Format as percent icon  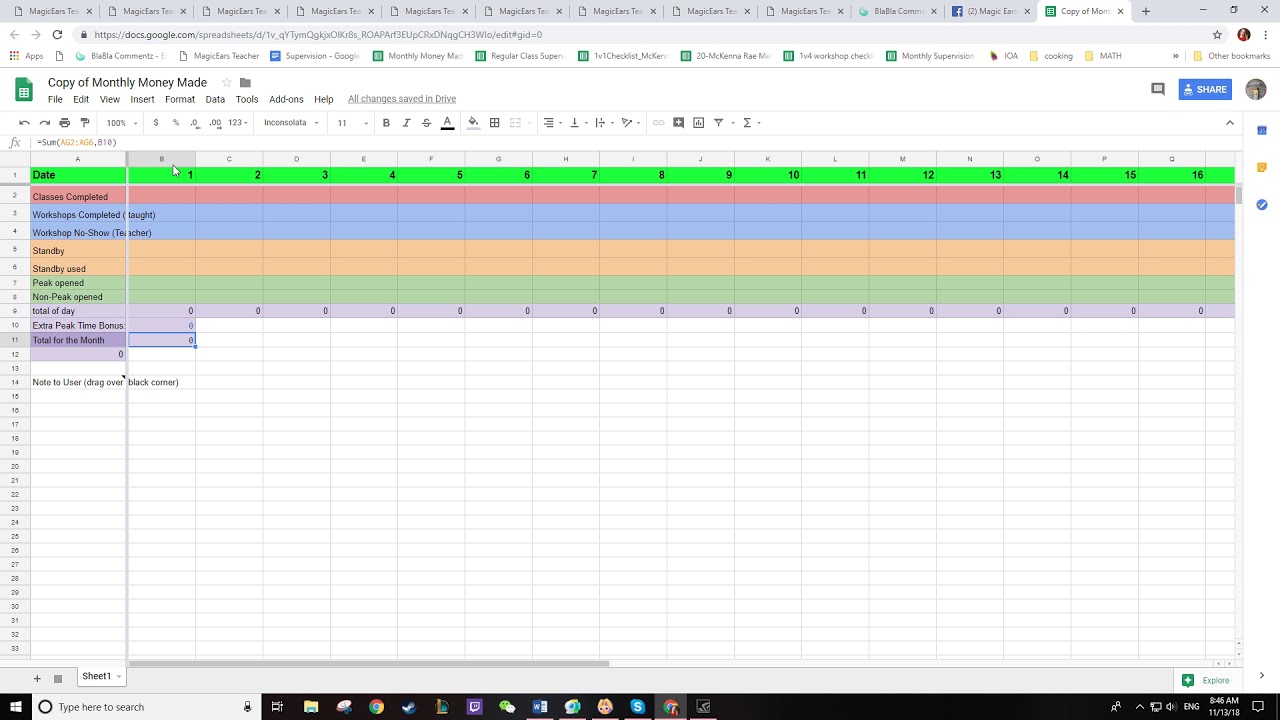(175, 123)
